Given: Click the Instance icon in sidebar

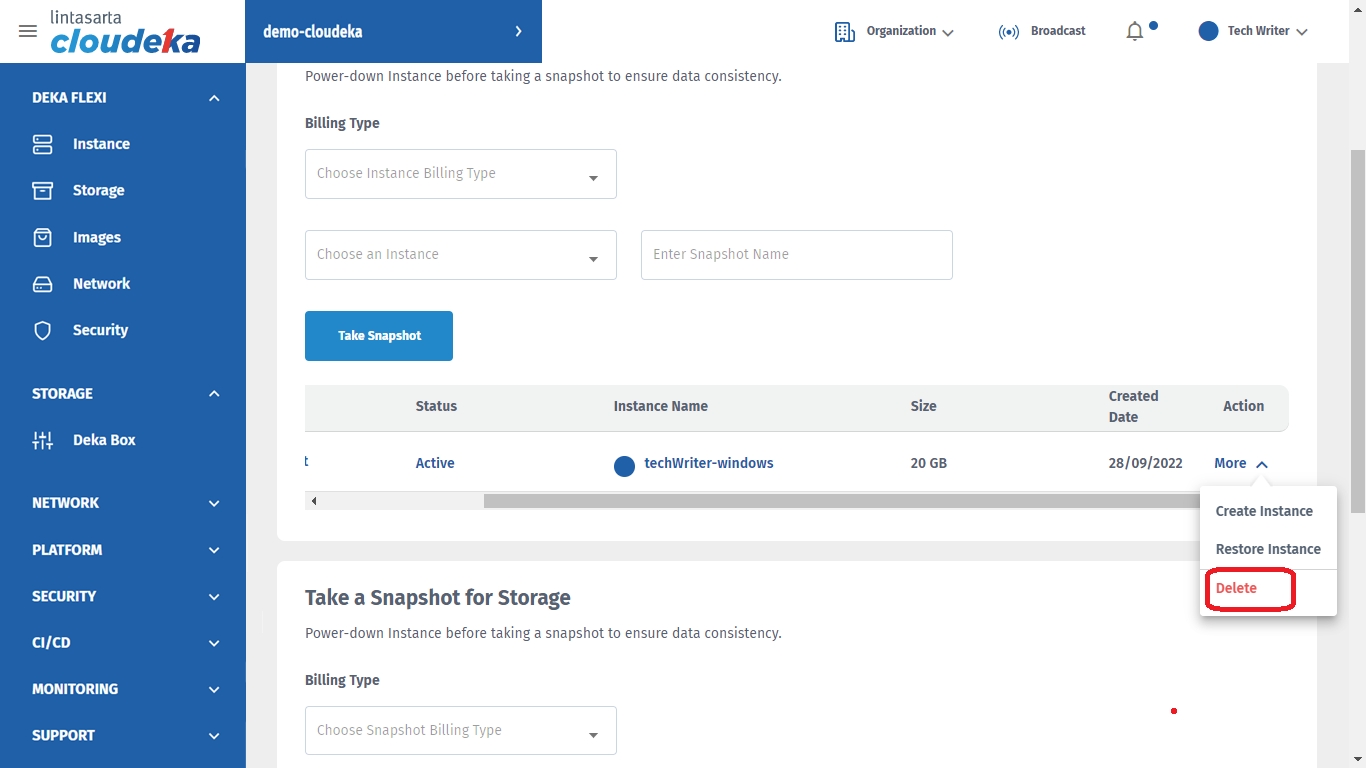Looking at the screenshot, I should pos(42,144).
